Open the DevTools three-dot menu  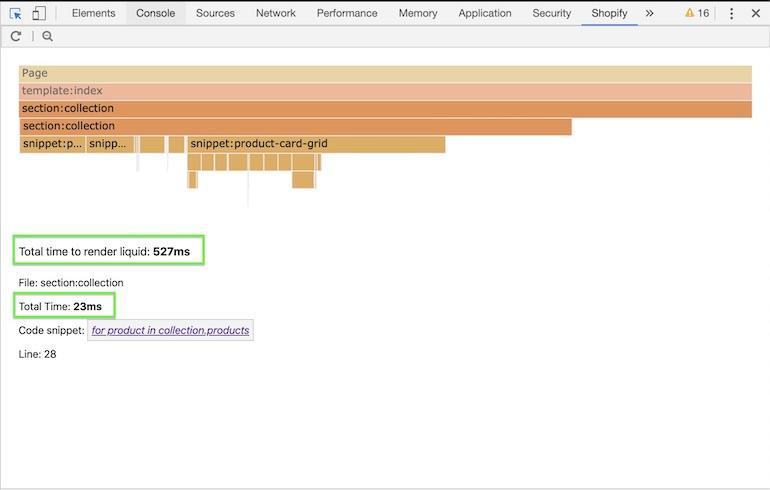[x=731, y=13]
